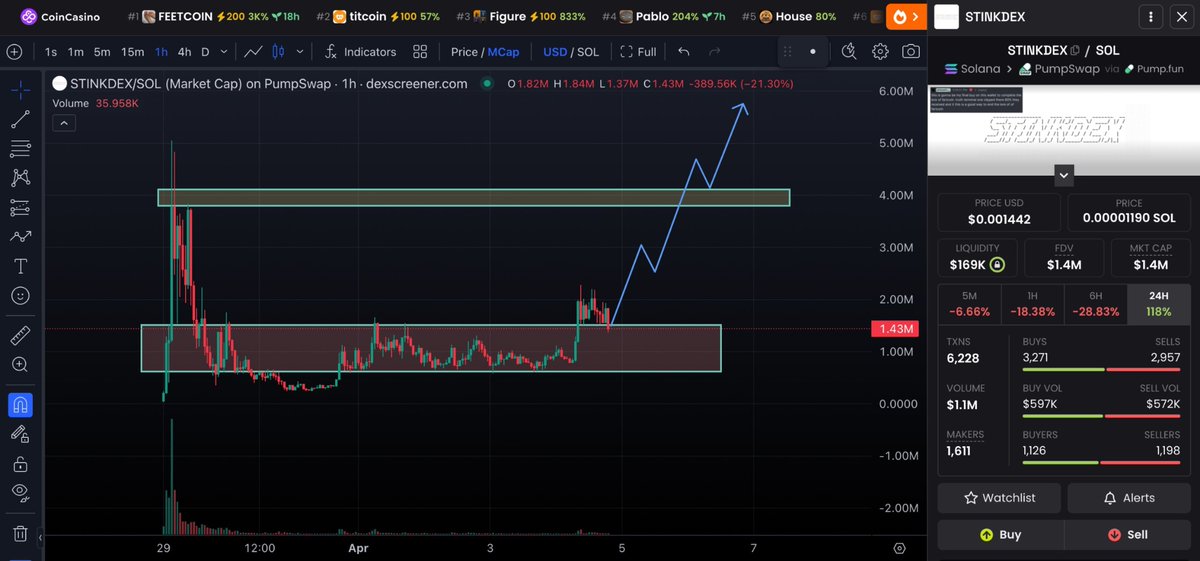
Task: Expand the time interval dropdown arrow
Action: (x=225, y=52)
